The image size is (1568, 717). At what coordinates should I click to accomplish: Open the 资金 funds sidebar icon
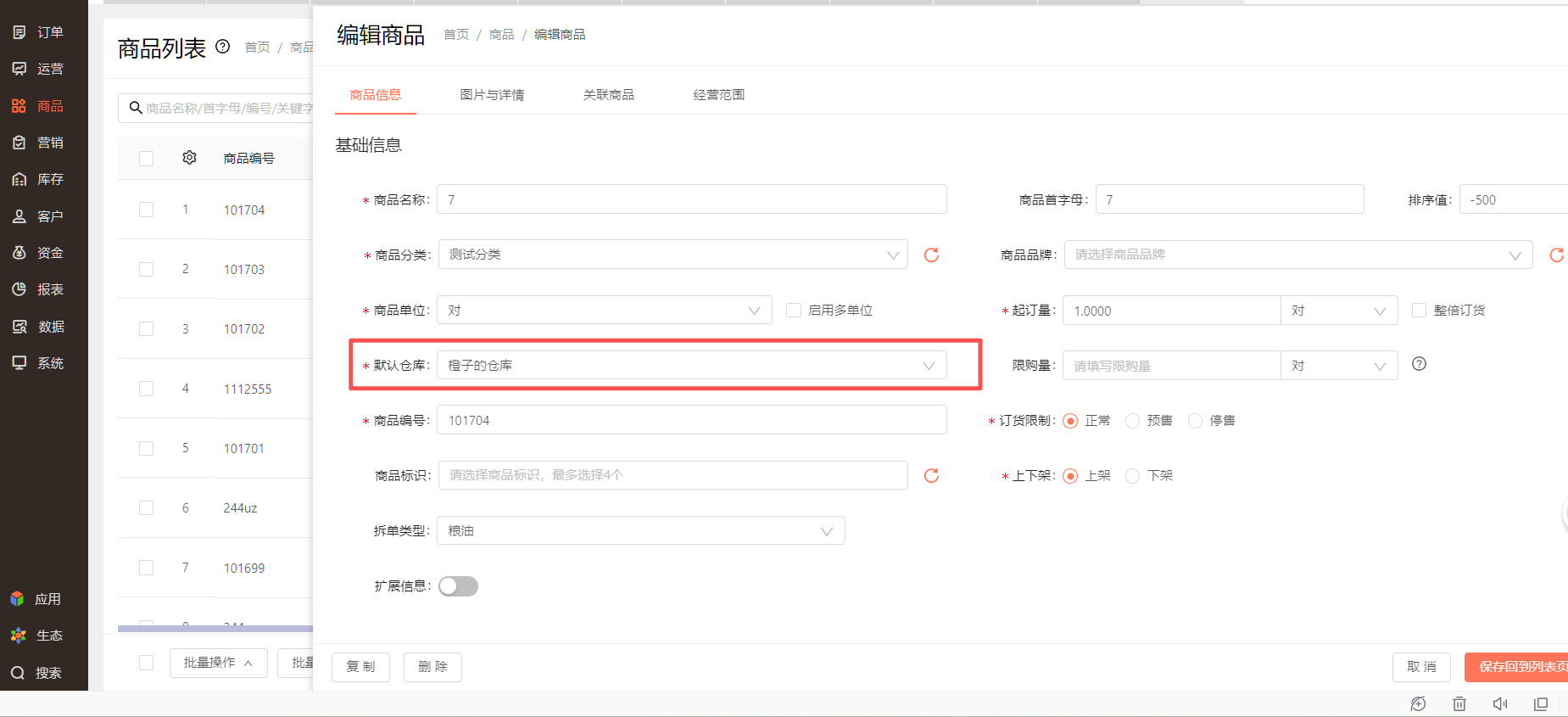tap(20, 253)
